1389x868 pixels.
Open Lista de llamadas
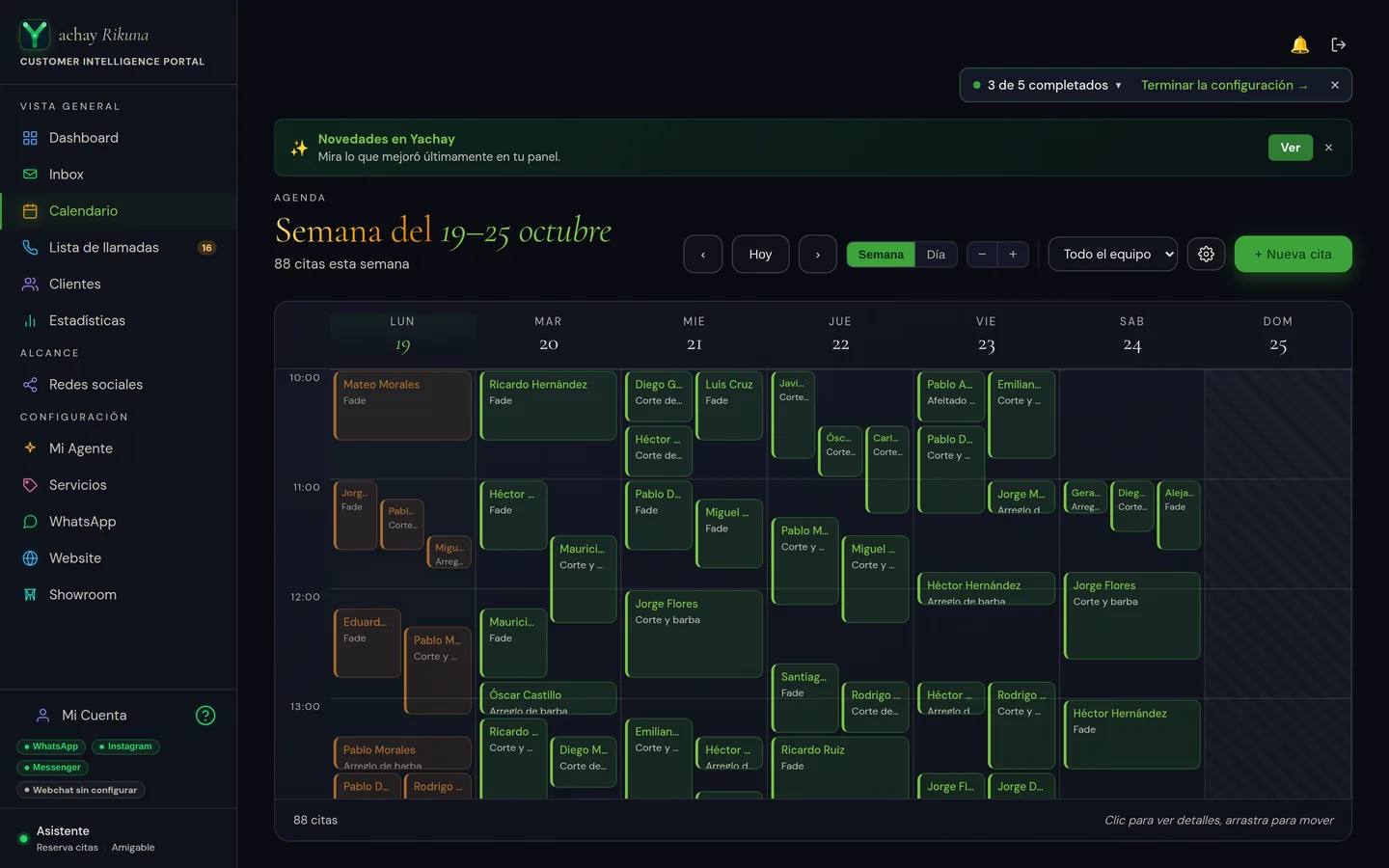119,248
